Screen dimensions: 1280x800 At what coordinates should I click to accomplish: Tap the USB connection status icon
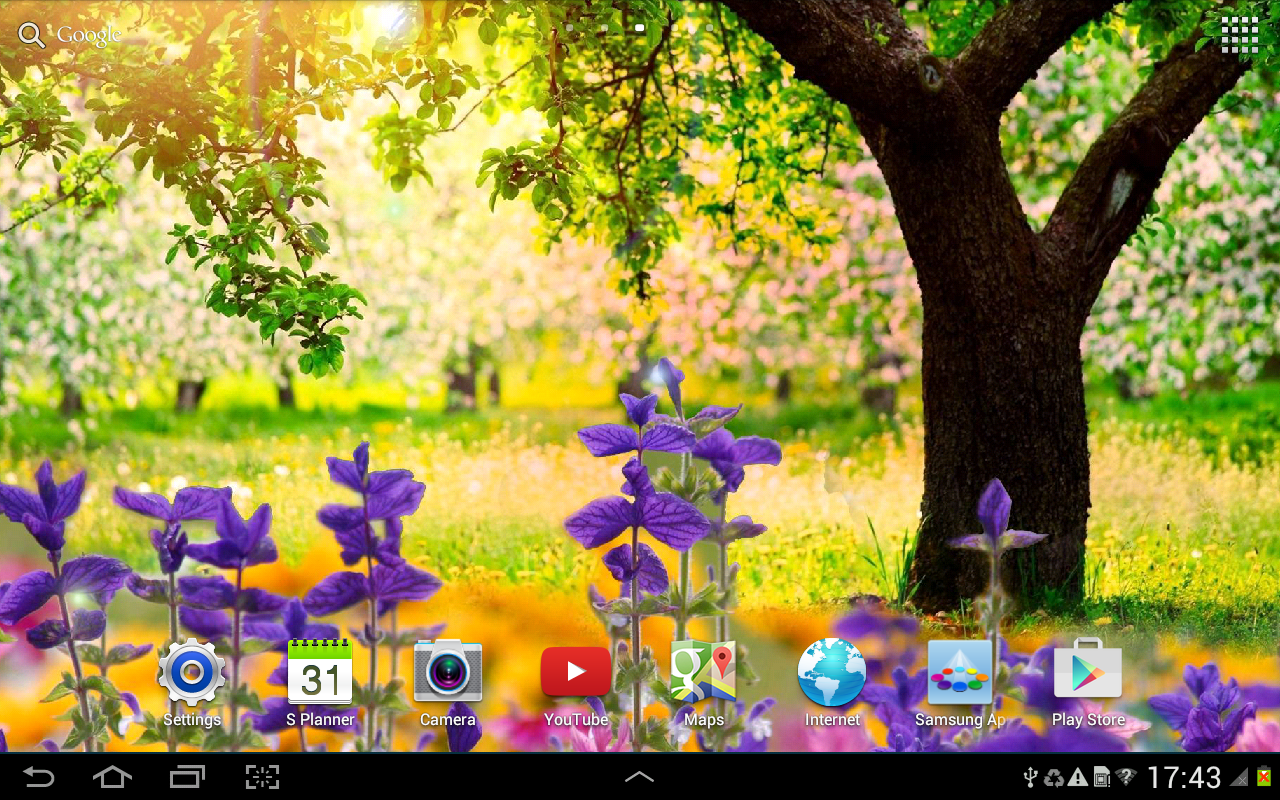point(1031,777)
